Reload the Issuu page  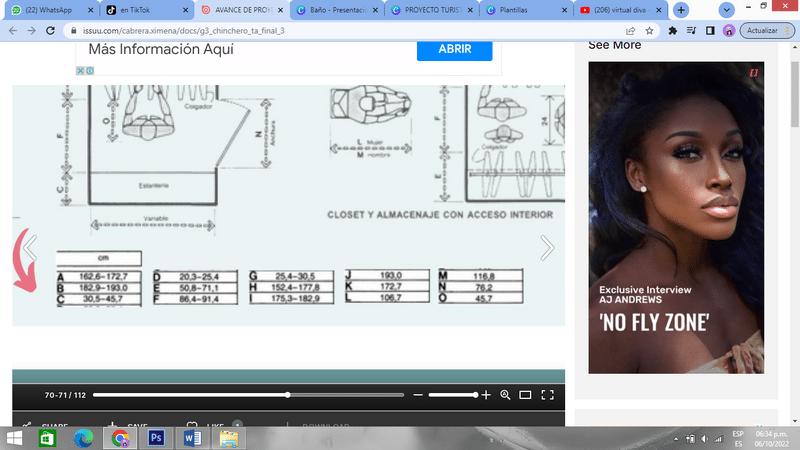coord(50,31)
